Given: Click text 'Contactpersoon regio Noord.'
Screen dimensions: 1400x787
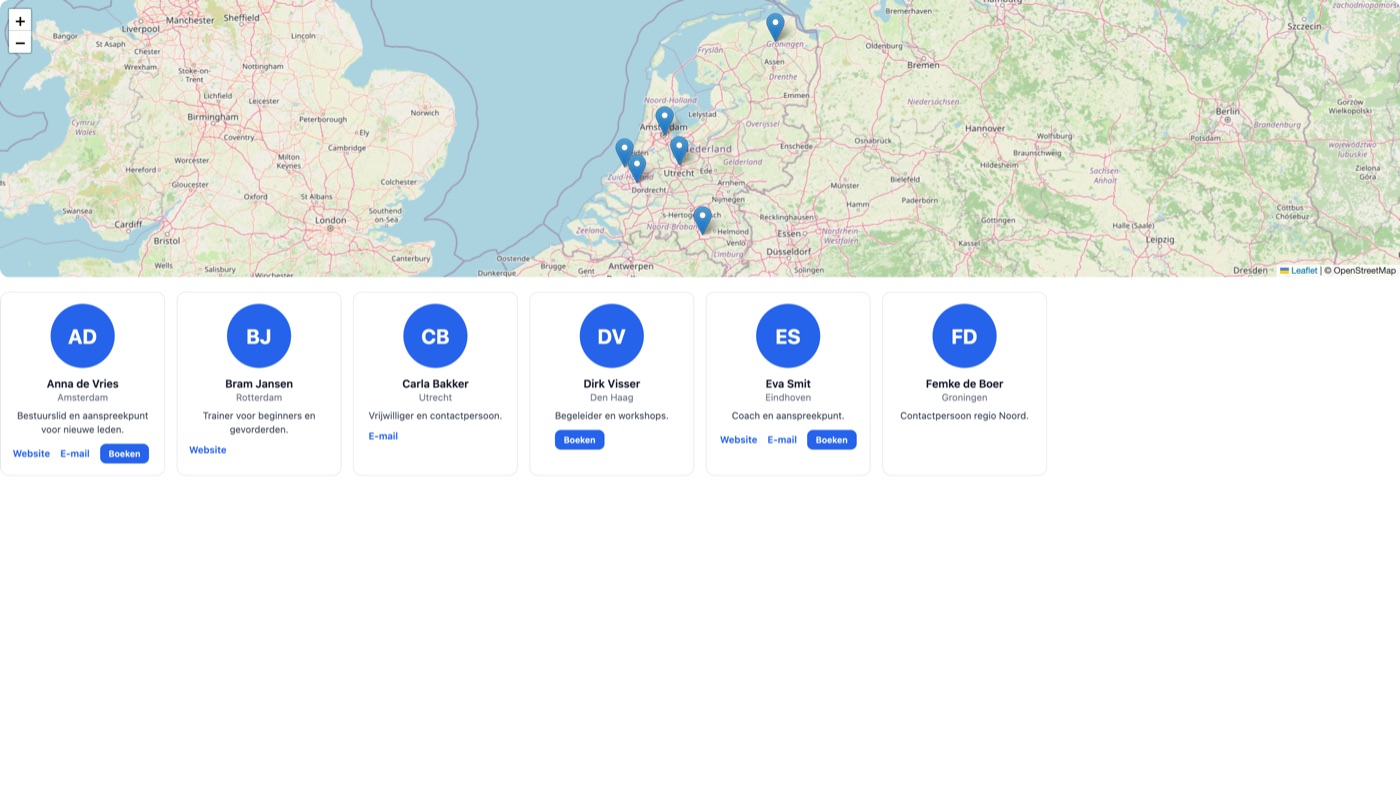Looking at the screenshot, I should coord(964,416).
